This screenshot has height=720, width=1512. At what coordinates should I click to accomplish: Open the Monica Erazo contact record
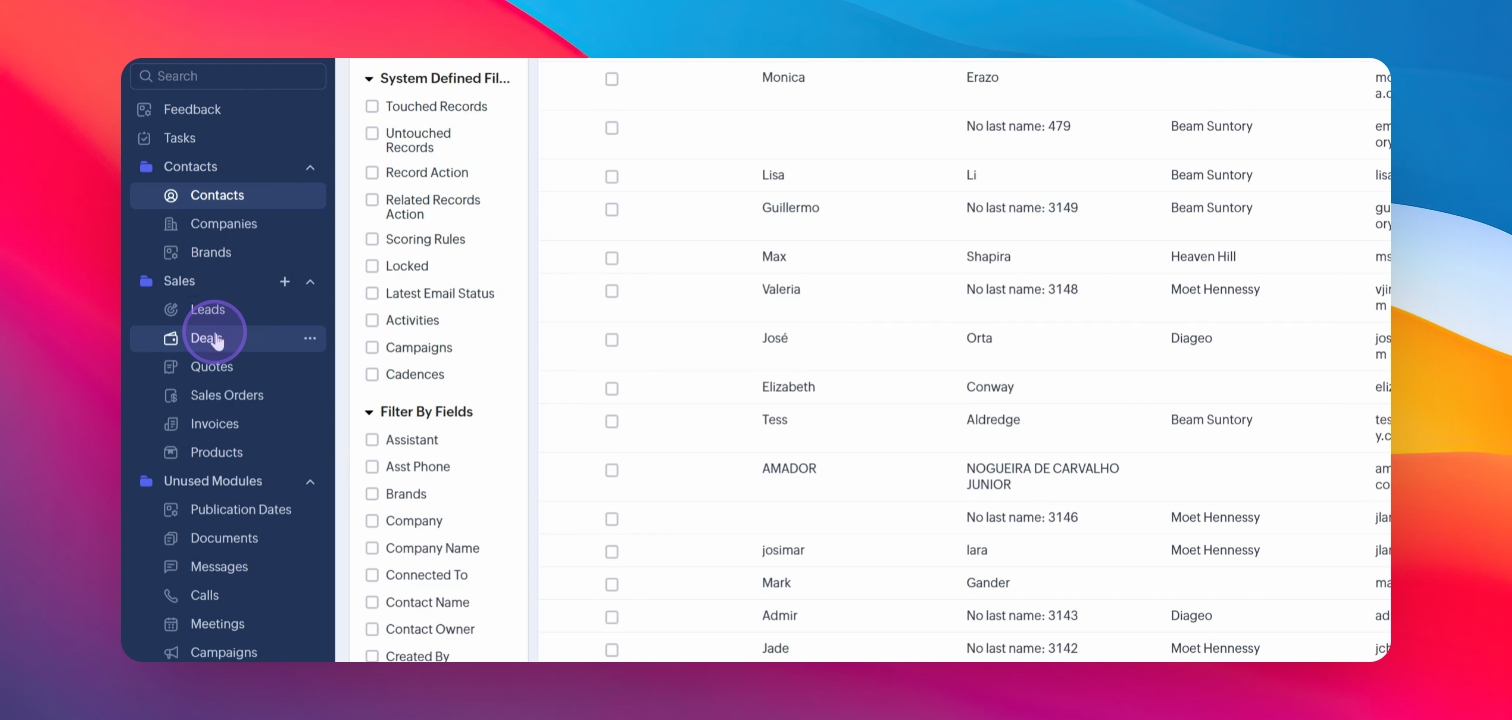tap(783, 77)
